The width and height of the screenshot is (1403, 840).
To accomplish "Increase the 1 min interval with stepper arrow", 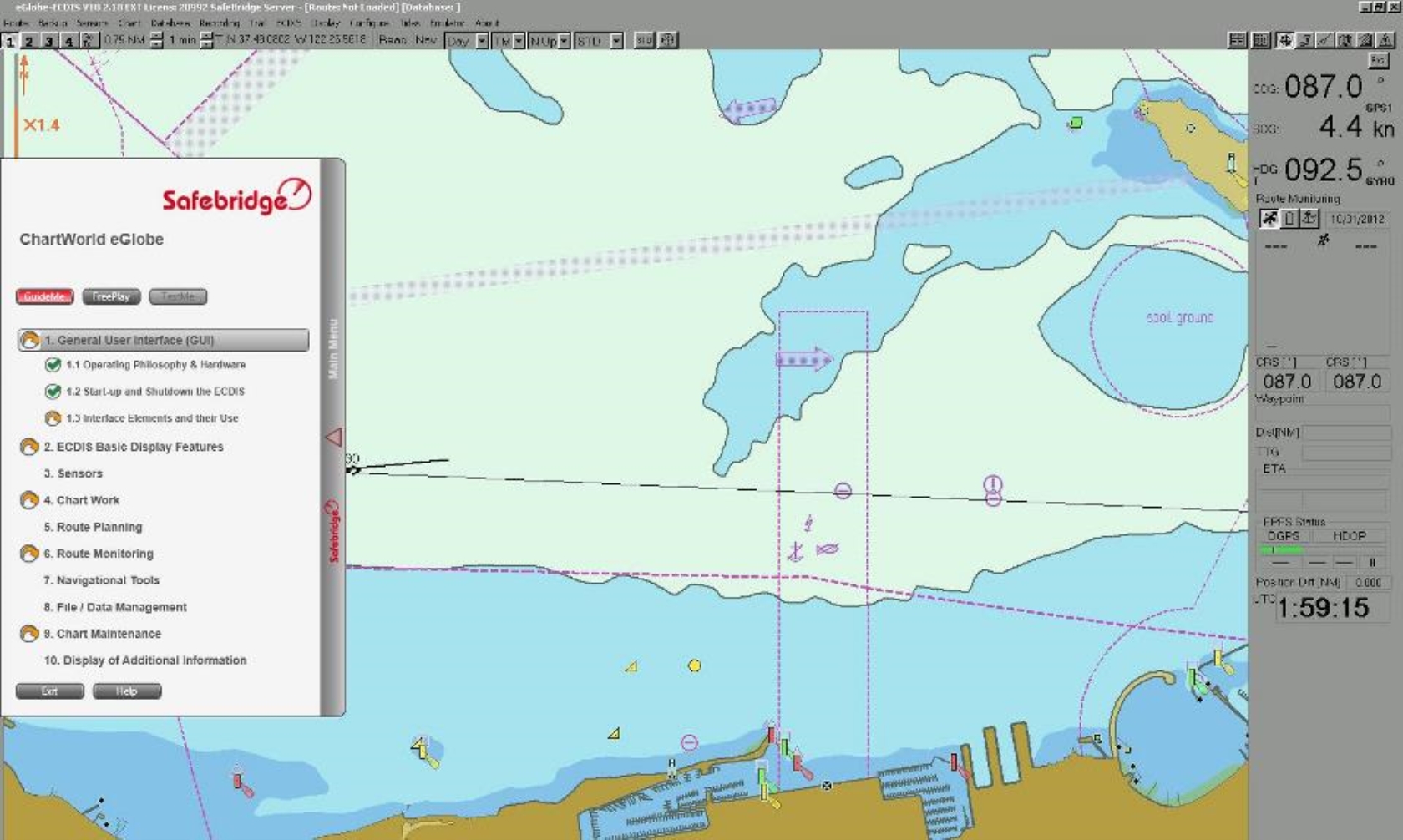I will pos(205,35).
